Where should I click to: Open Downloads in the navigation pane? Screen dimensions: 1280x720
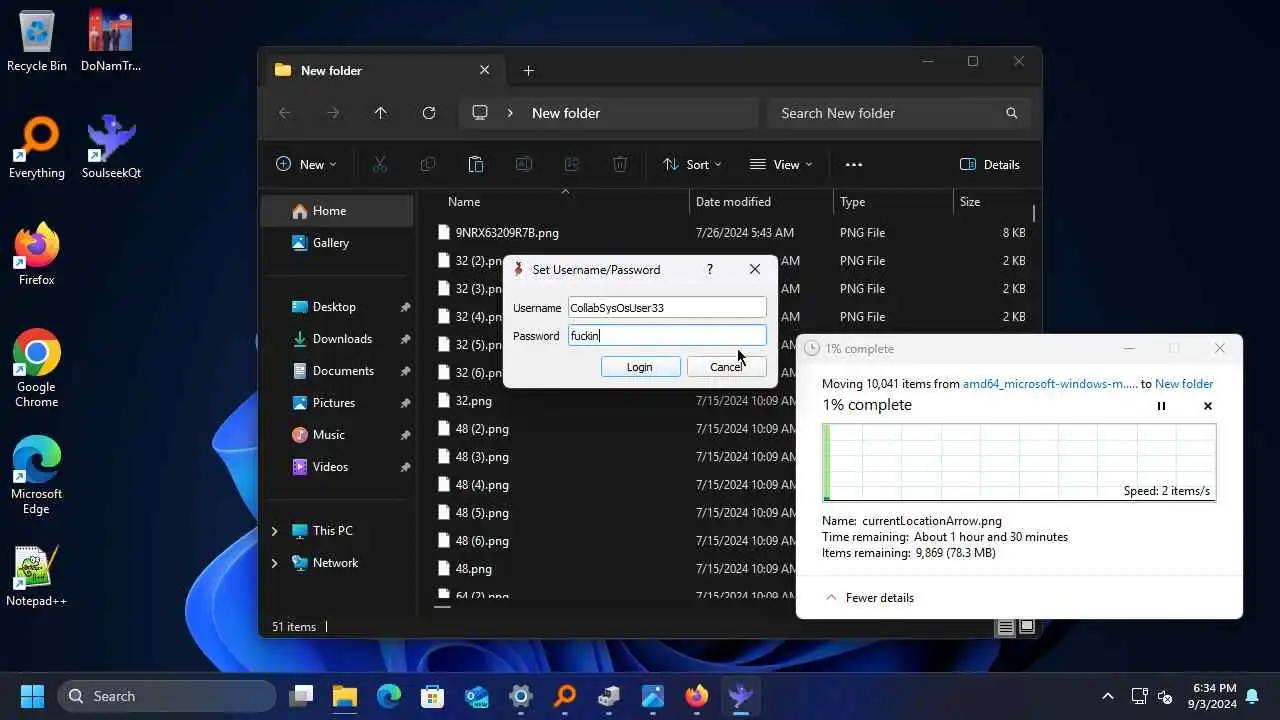[x=337, y=339]
